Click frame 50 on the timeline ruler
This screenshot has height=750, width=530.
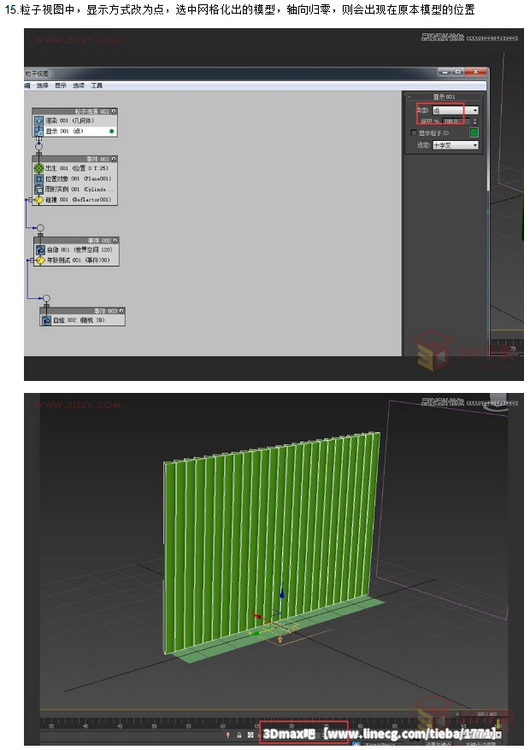tap(154, 726)
